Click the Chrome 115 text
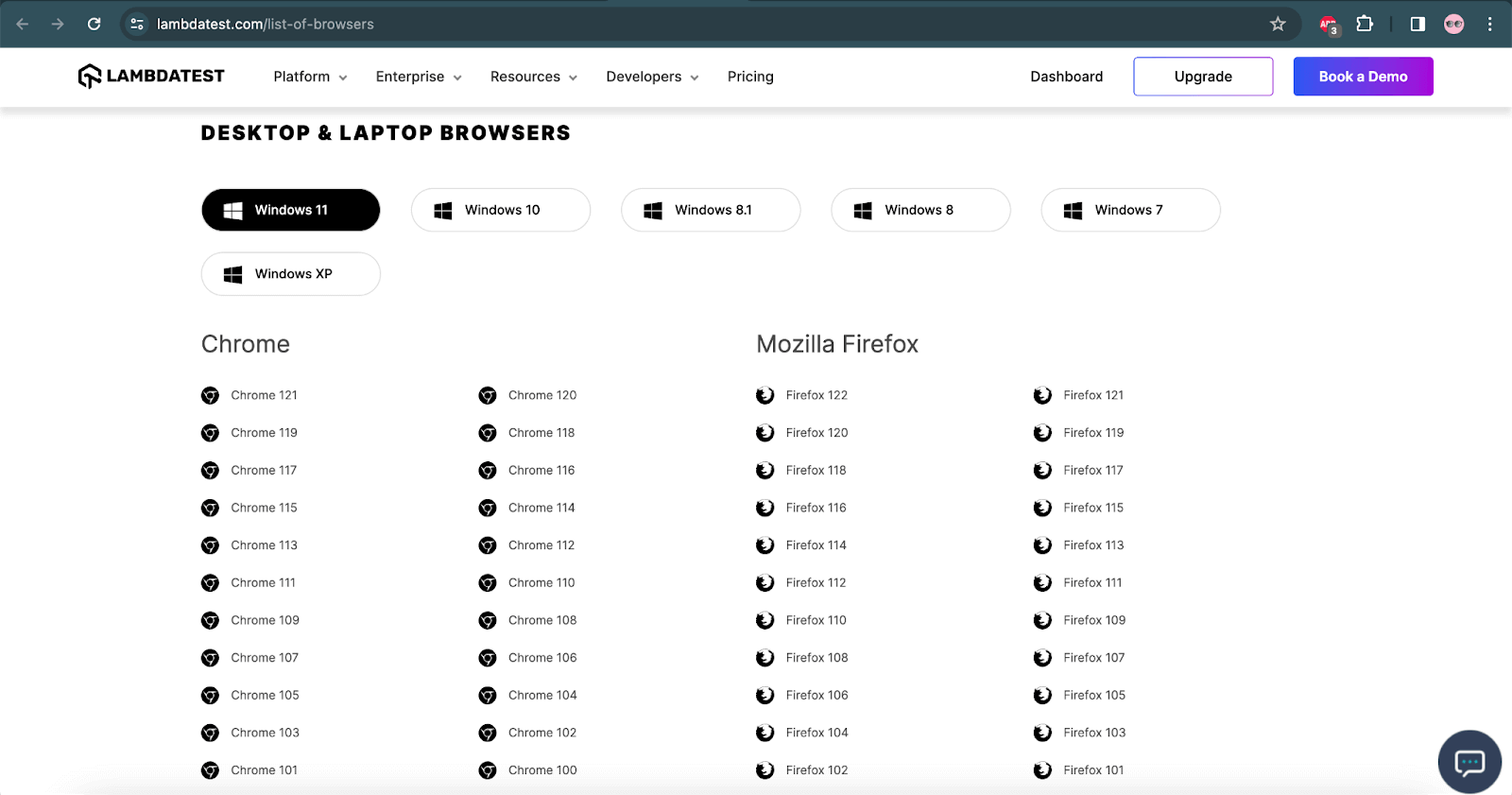1512x795 pixels. tap(264, 508)
